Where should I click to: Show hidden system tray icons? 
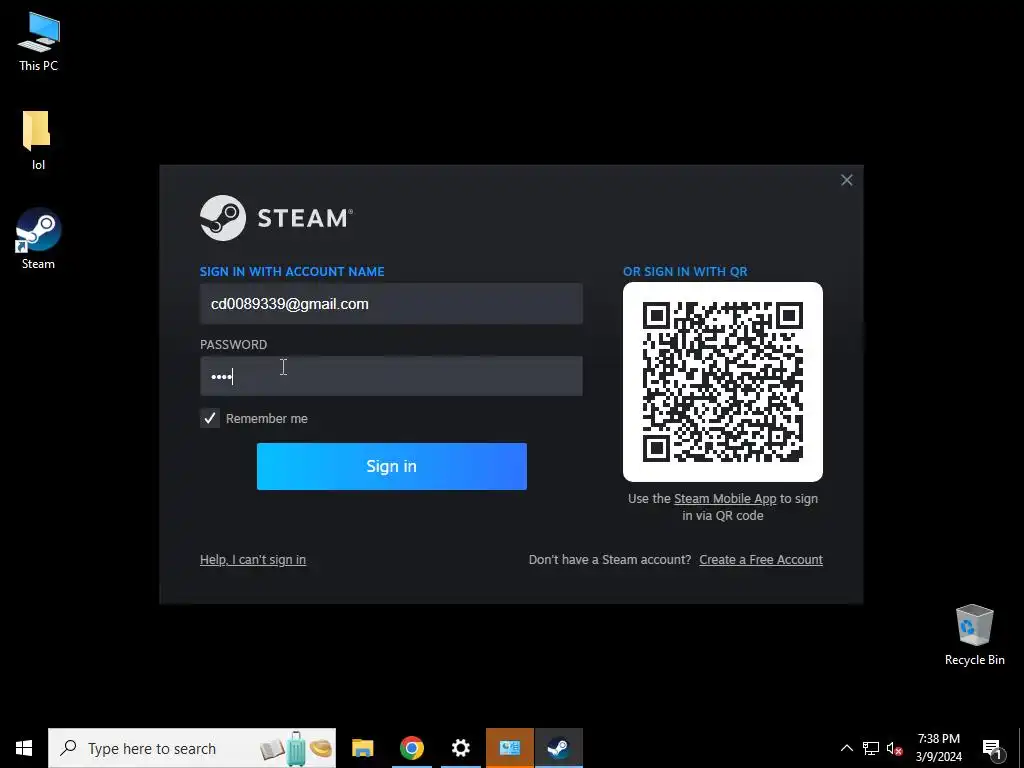(846, 748)
